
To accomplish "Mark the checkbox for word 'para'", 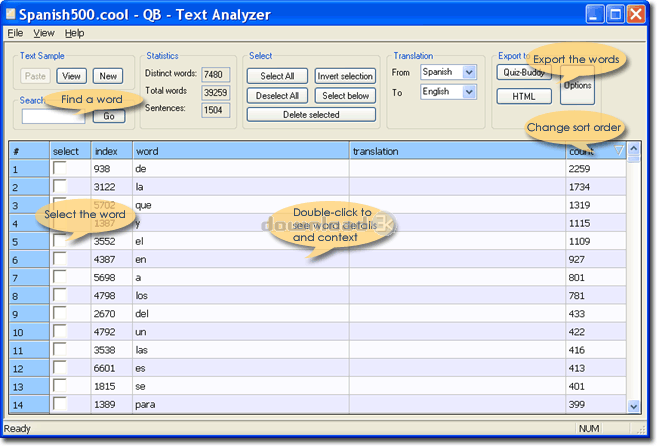I will pos(60,404).
